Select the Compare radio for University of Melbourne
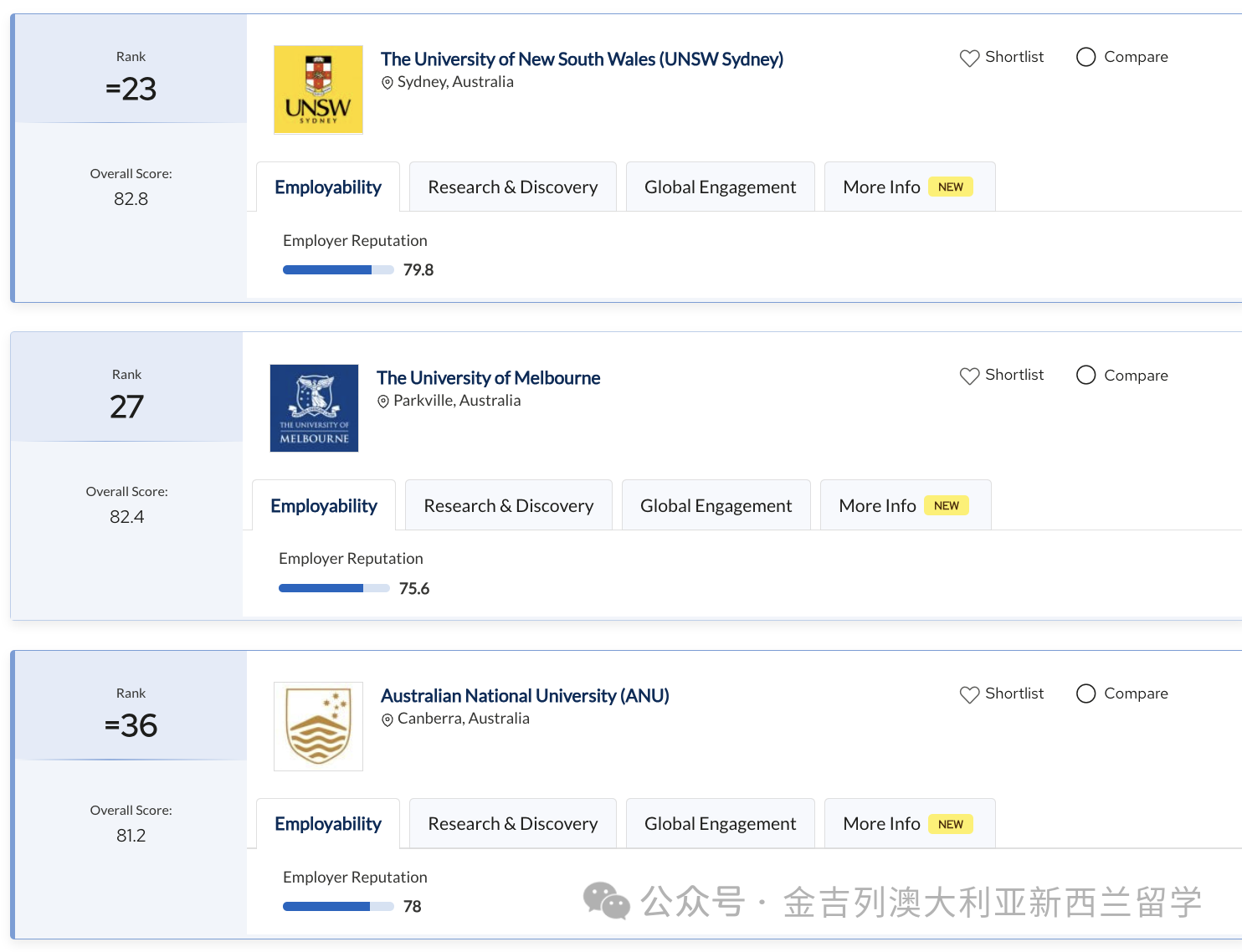1242x952 pixels. [x=1085, y=375]
